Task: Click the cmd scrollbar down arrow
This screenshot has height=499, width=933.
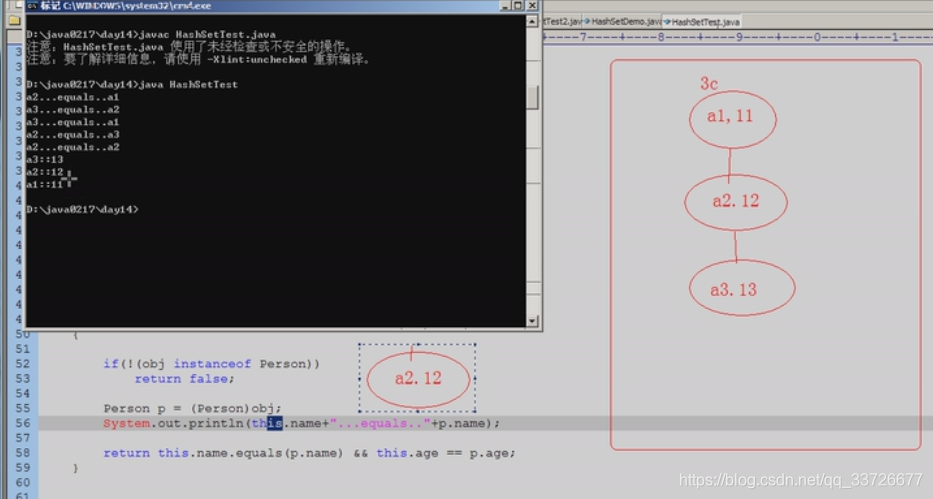Action: [533, 321]
